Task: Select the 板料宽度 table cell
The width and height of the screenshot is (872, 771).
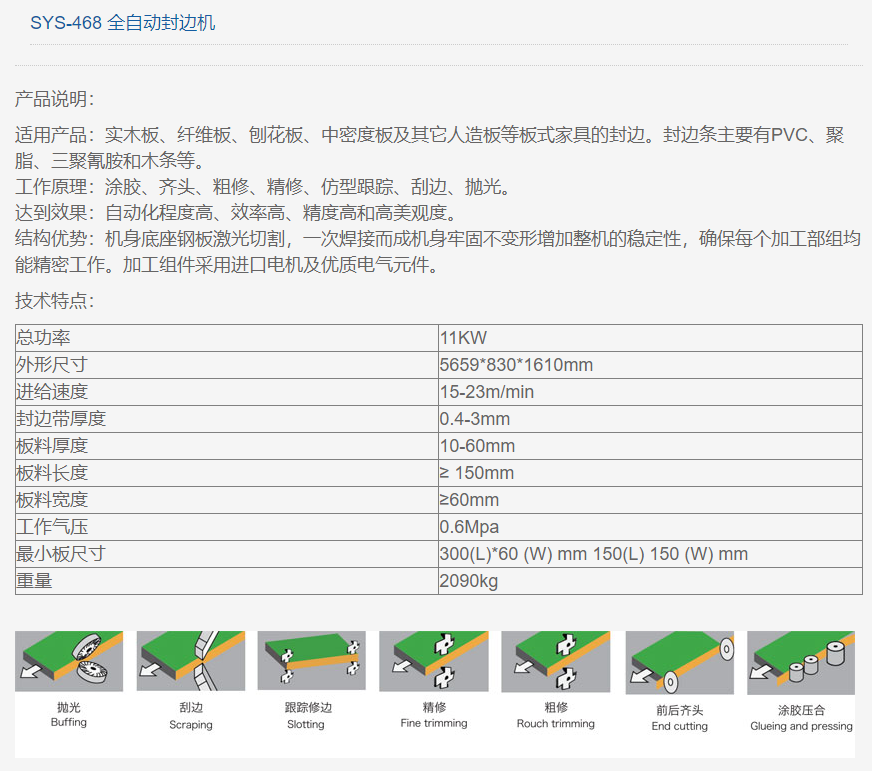Action: click(227, 500)
